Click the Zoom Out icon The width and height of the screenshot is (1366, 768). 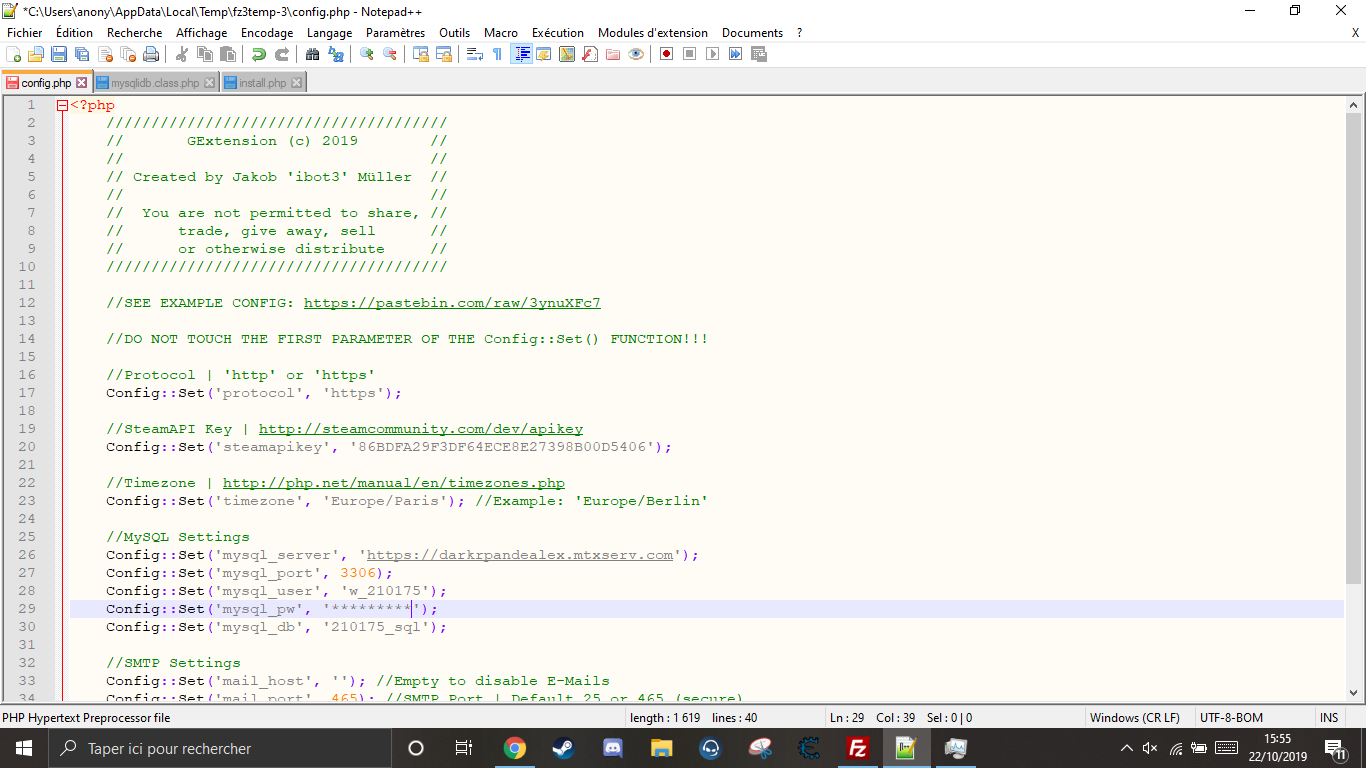(x=390, y=54)
